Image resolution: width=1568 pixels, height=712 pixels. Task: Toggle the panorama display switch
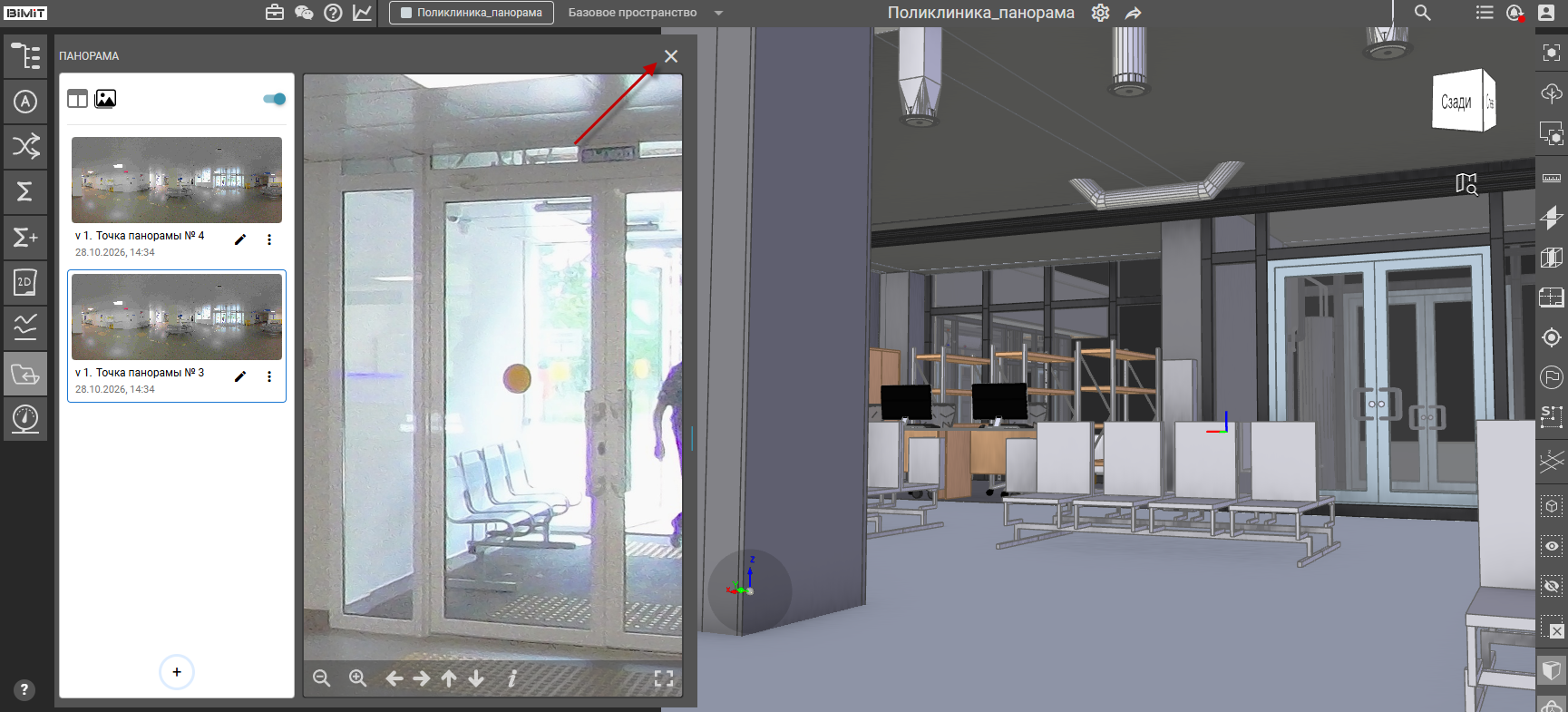(x=275, y=99)
